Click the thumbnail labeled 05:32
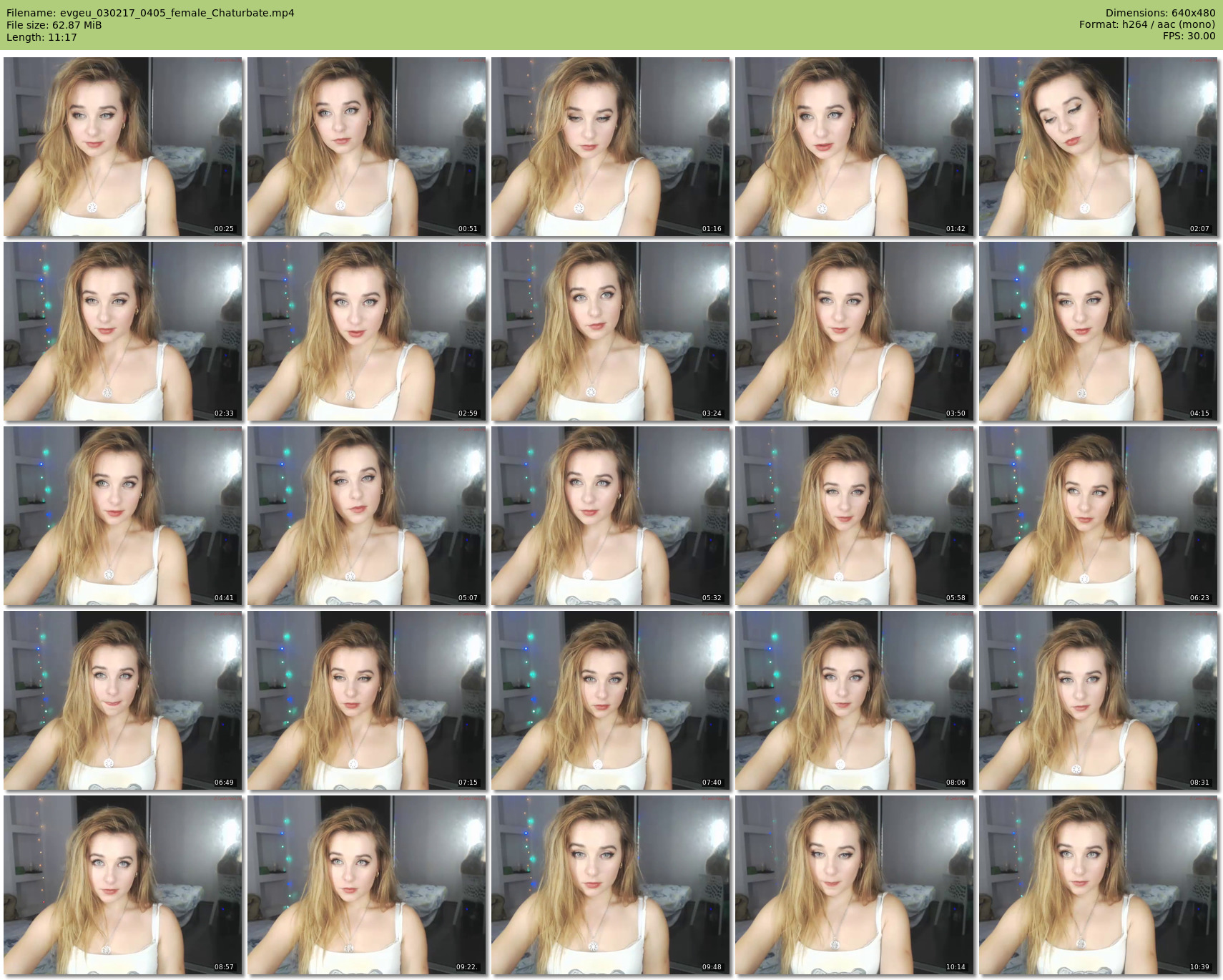This screenshot has width=1223, height=980. [x=611, y=516]
